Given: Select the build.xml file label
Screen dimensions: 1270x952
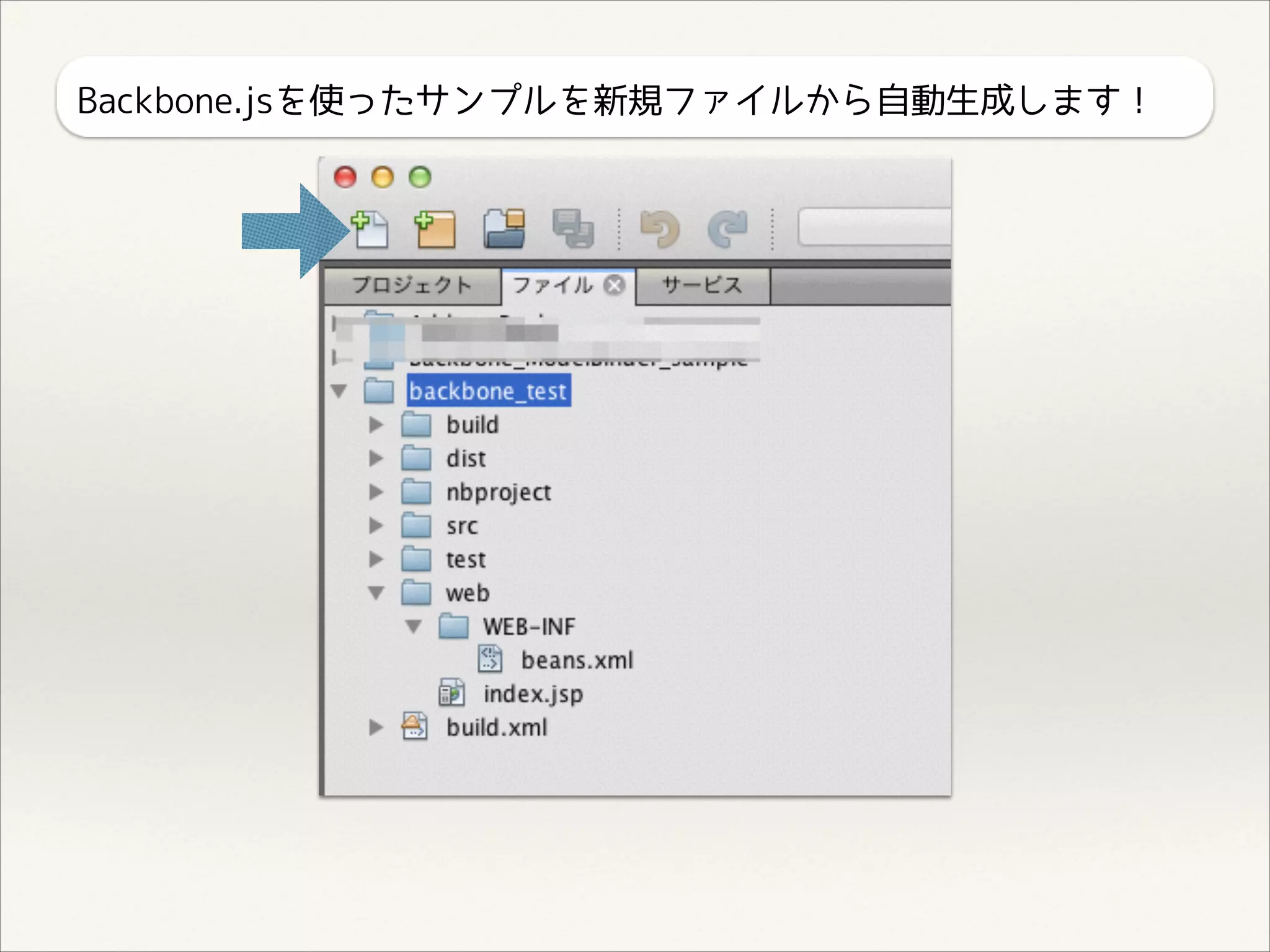Looking at the screenshot, I should pyautogui.click(x=497, y=727).
